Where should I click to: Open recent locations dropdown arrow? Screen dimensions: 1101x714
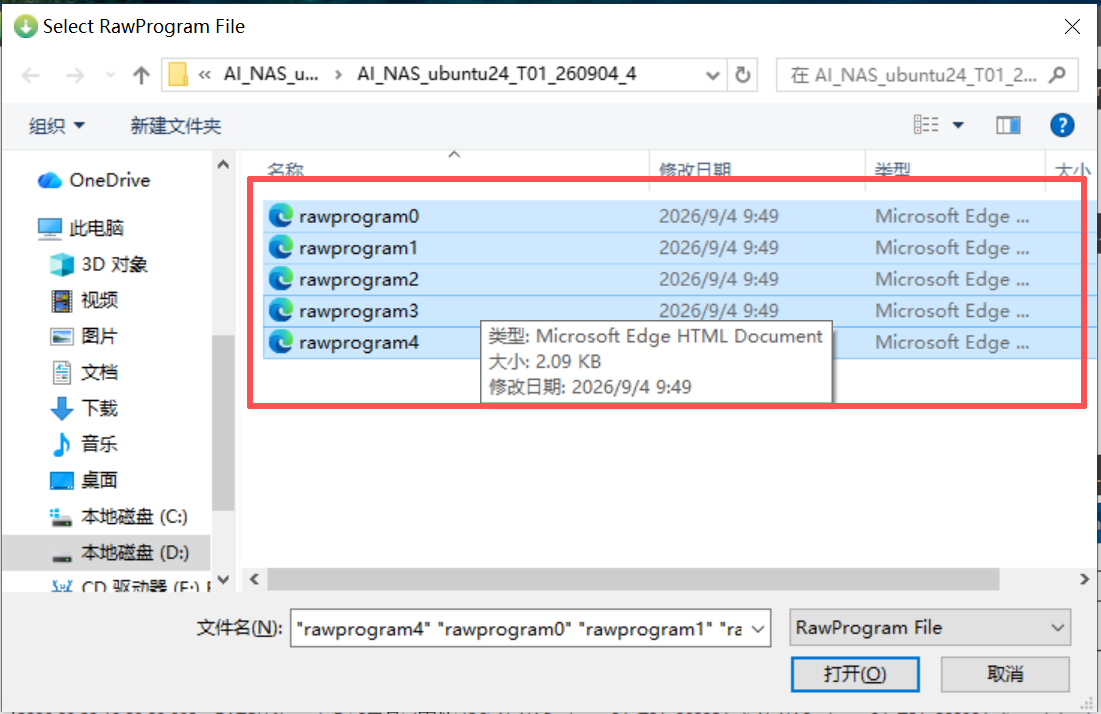110,74
